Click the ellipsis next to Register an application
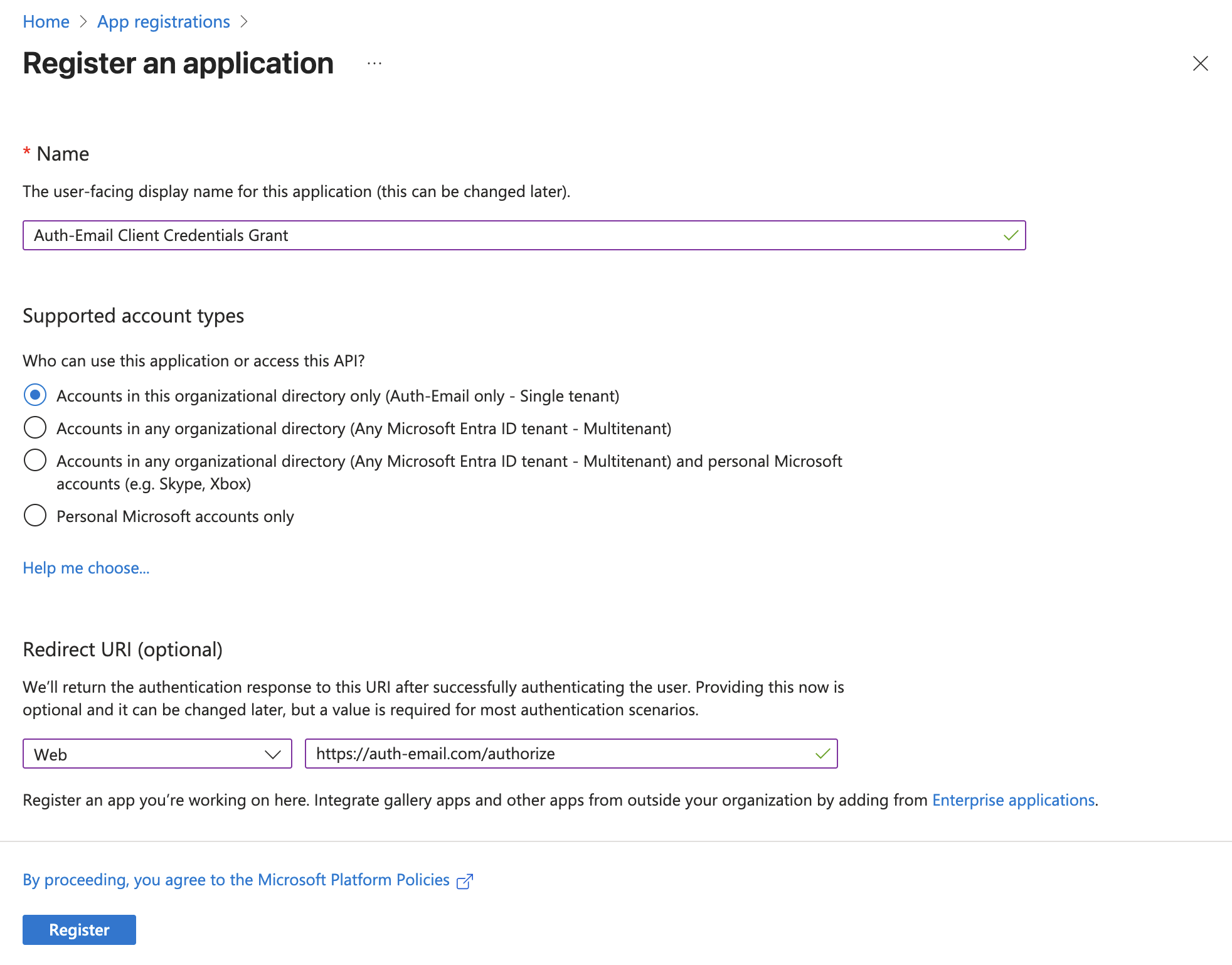This screenshot has height=965, width=1232. point(373,63)
